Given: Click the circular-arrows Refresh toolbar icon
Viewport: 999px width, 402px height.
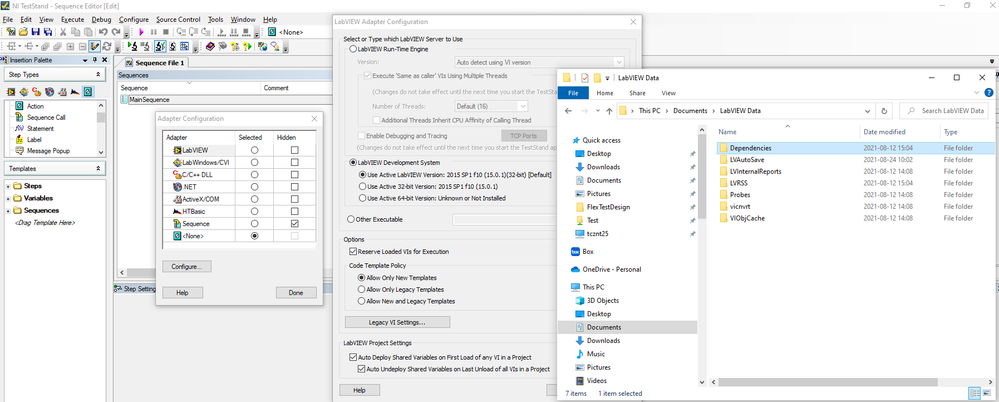Looking at the screenshot, I should click(x=107, y=47).
